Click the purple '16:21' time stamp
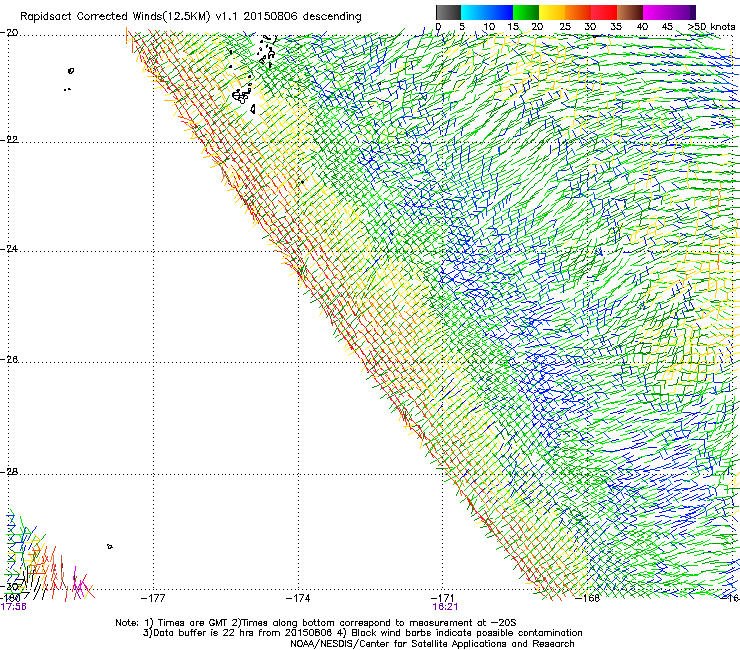Viewport: 740px width, 650px height. tap(445, 607)
